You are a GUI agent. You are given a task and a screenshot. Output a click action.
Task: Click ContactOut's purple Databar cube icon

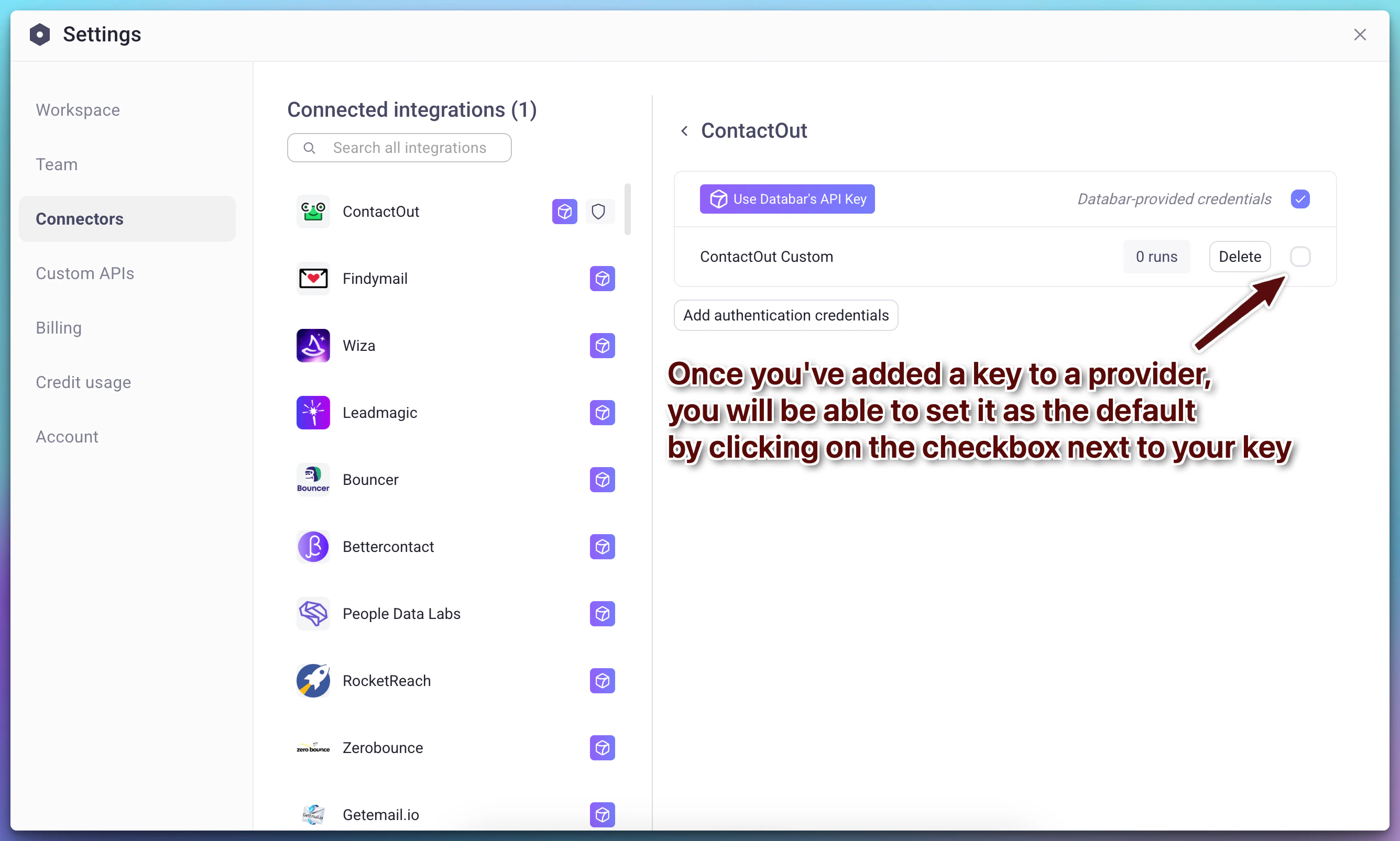tap(564, 212)
